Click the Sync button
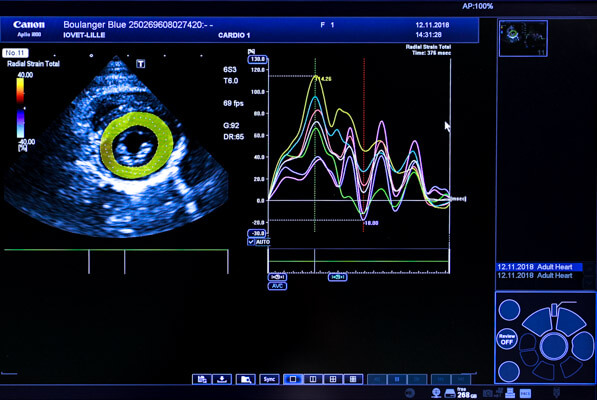This screenshot has width=597, height=400. click(x=269, y=379)
